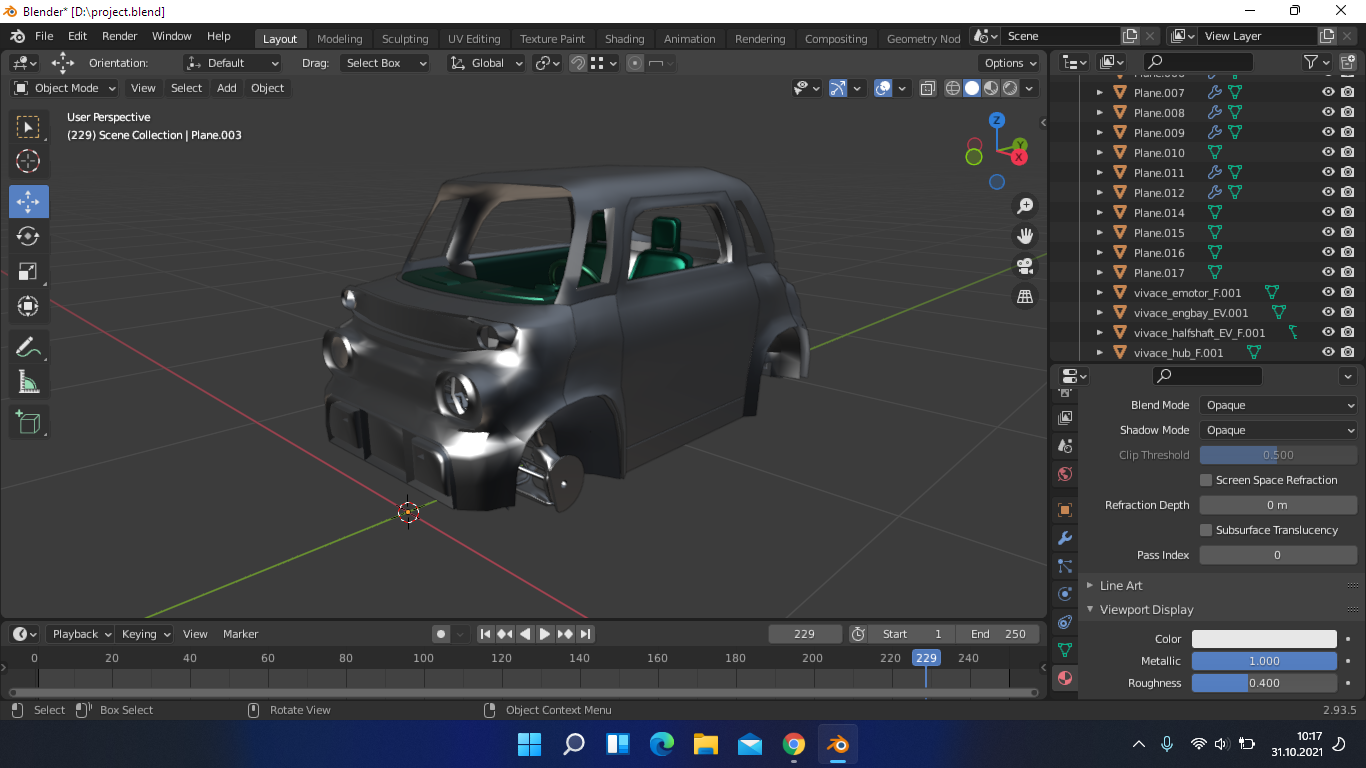Activate the 3D Cursor tool
Screen dimensions: 1366x768
point(28,161)
